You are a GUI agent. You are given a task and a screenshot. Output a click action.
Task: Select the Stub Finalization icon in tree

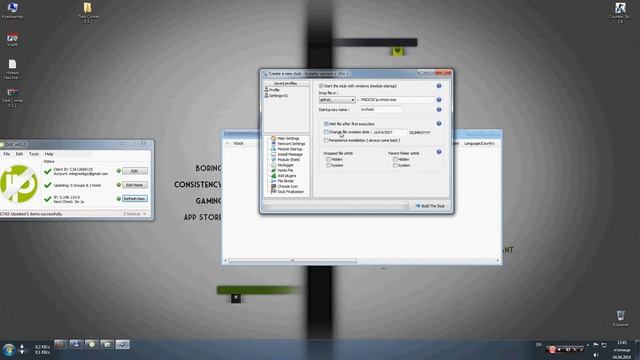[273, 191]
